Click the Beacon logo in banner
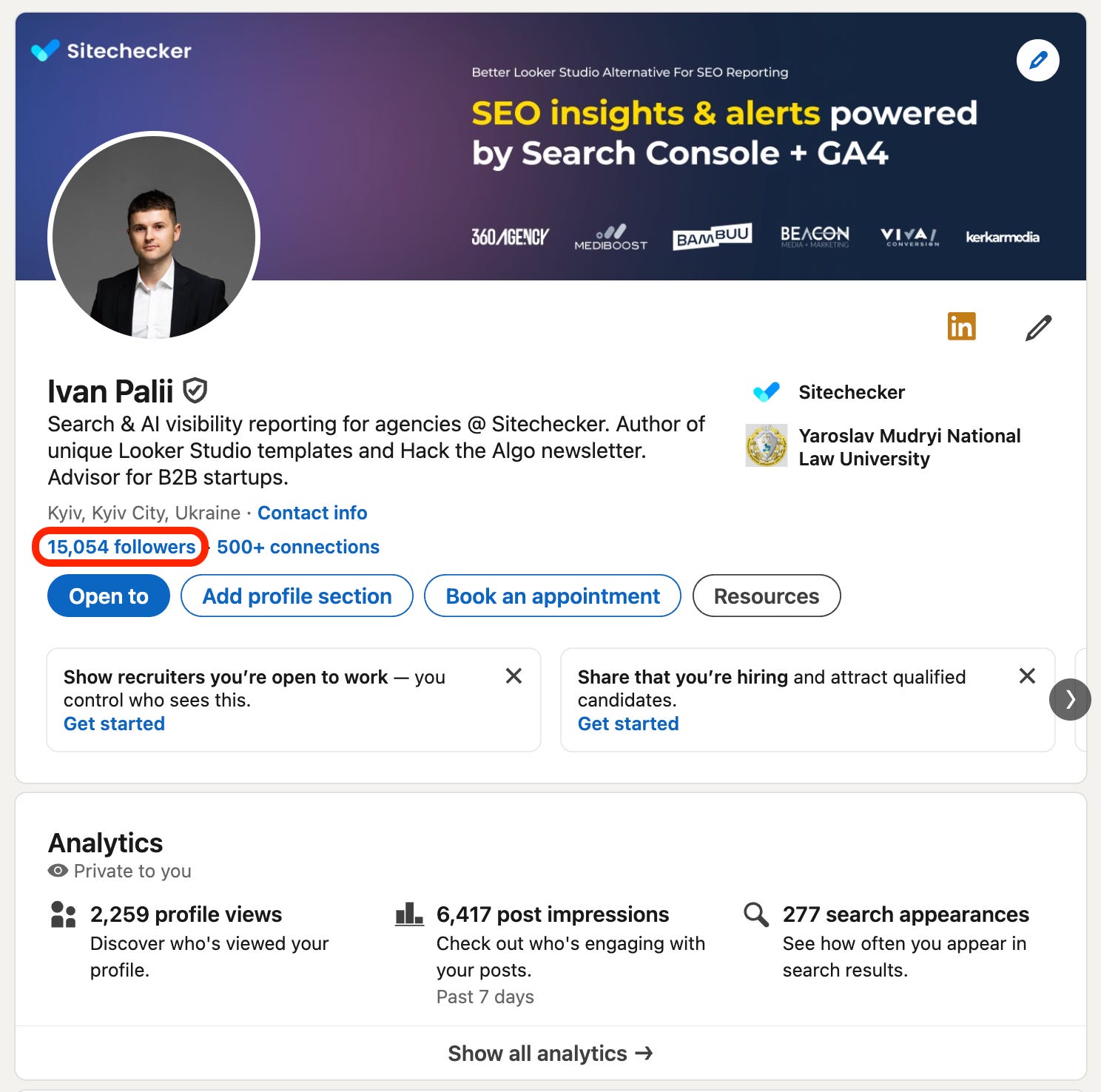 click(x=815, y=237)
